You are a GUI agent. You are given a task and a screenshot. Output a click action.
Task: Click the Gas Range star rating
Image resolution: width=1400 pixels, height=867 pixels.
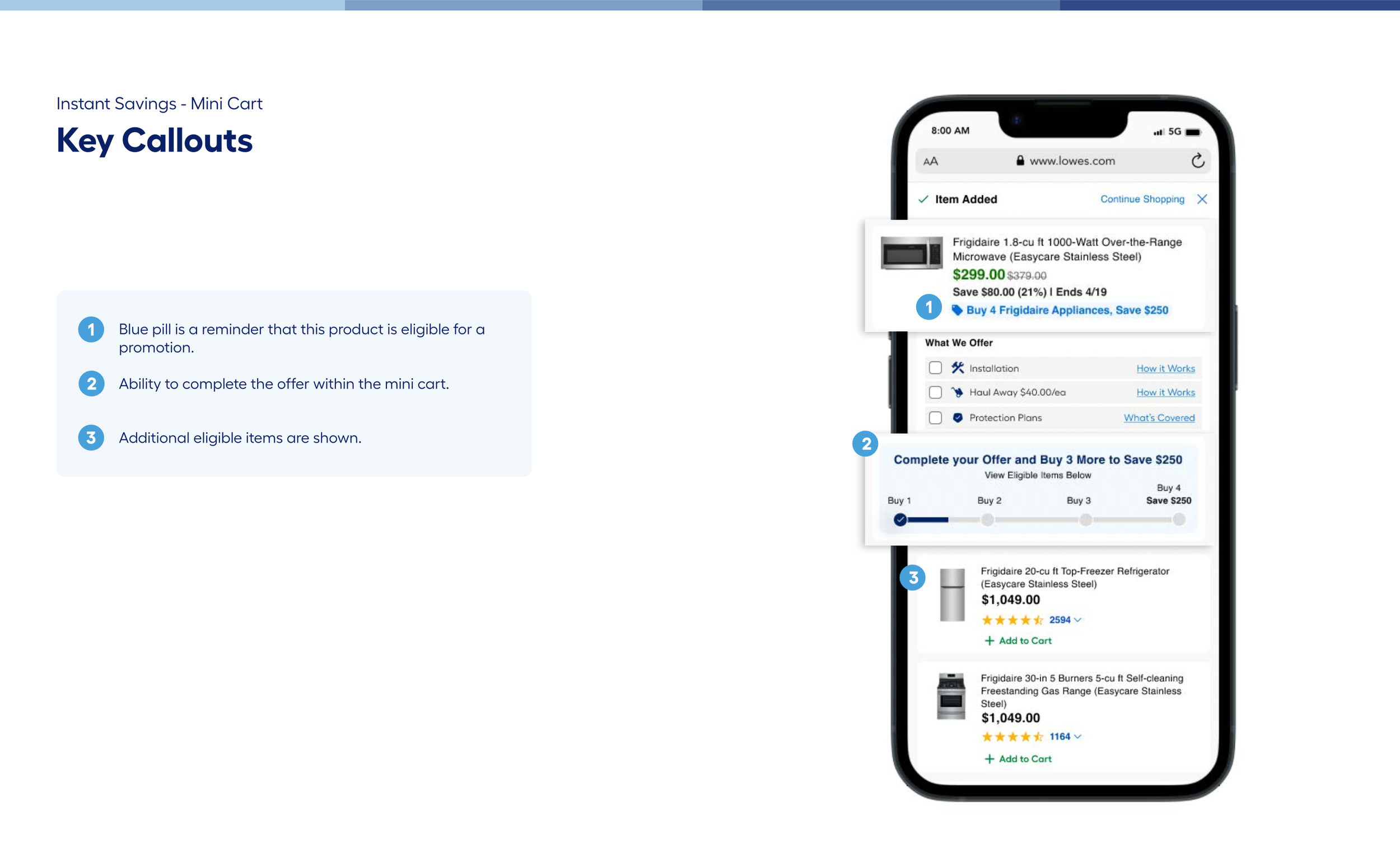1012,737
